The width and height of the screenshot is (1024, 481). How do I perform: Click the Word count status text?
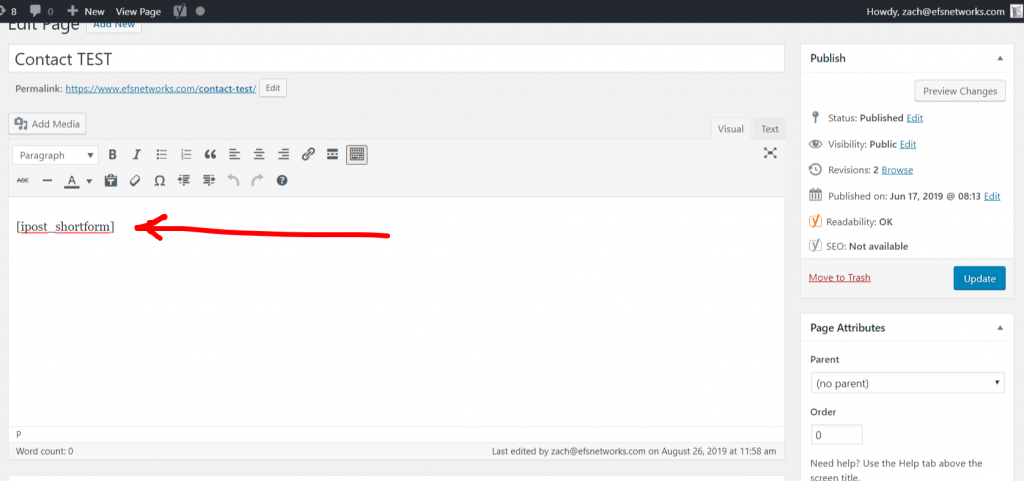click(x=44, y=451)
